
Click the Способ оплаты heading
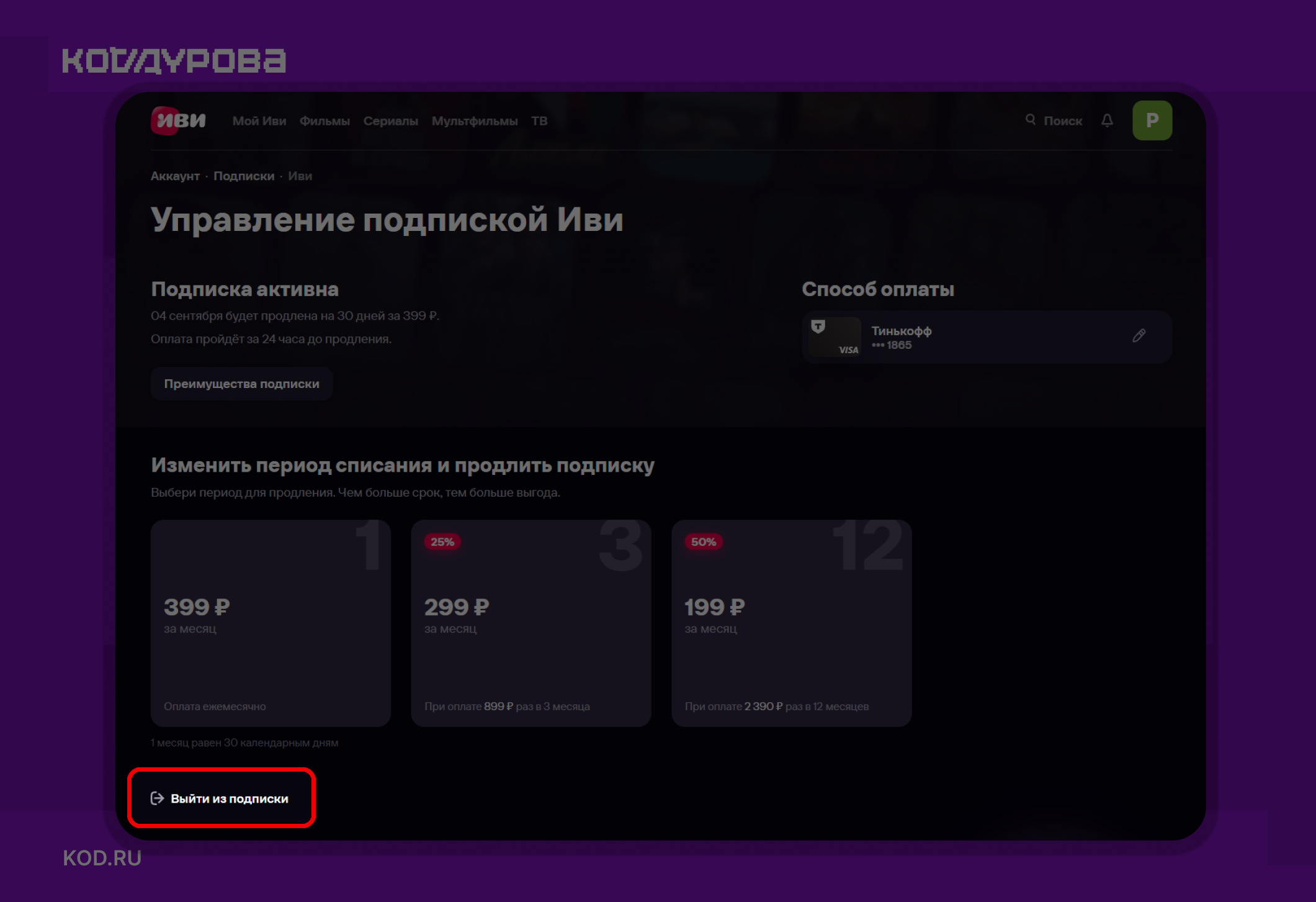[x=877, y=289]
